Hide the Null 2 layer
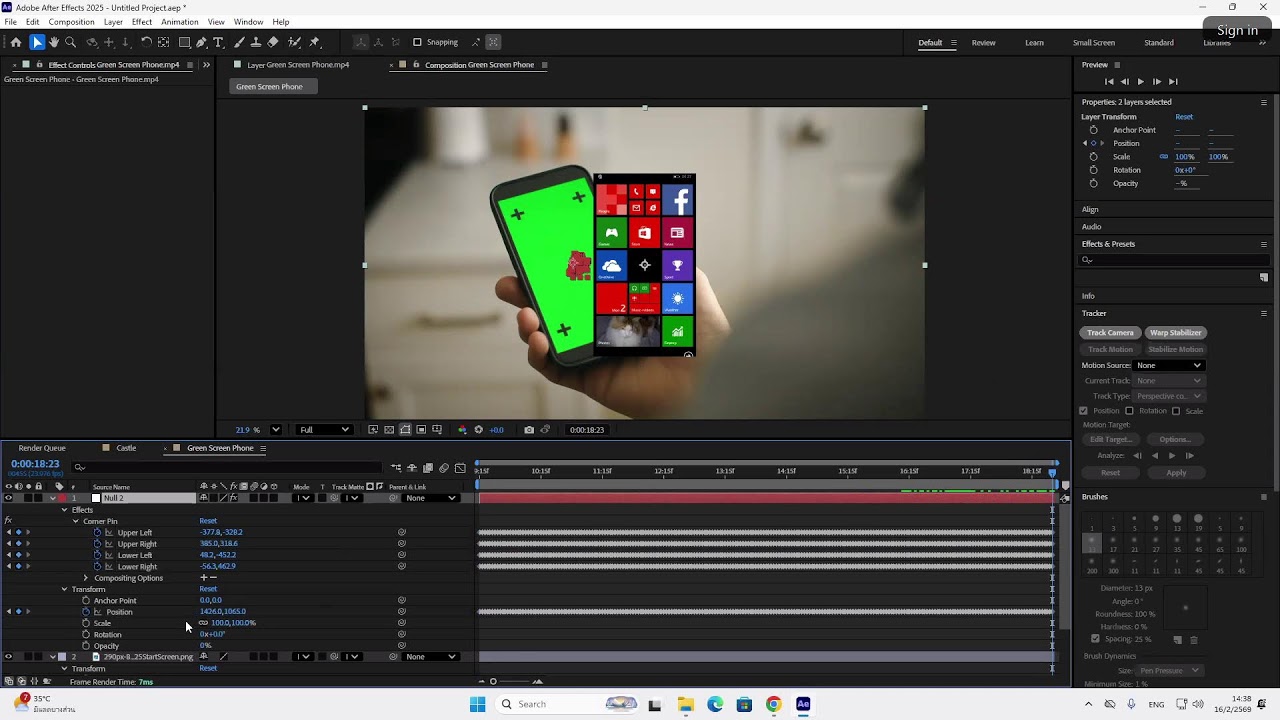1280x720 pixels. point(8,498)
